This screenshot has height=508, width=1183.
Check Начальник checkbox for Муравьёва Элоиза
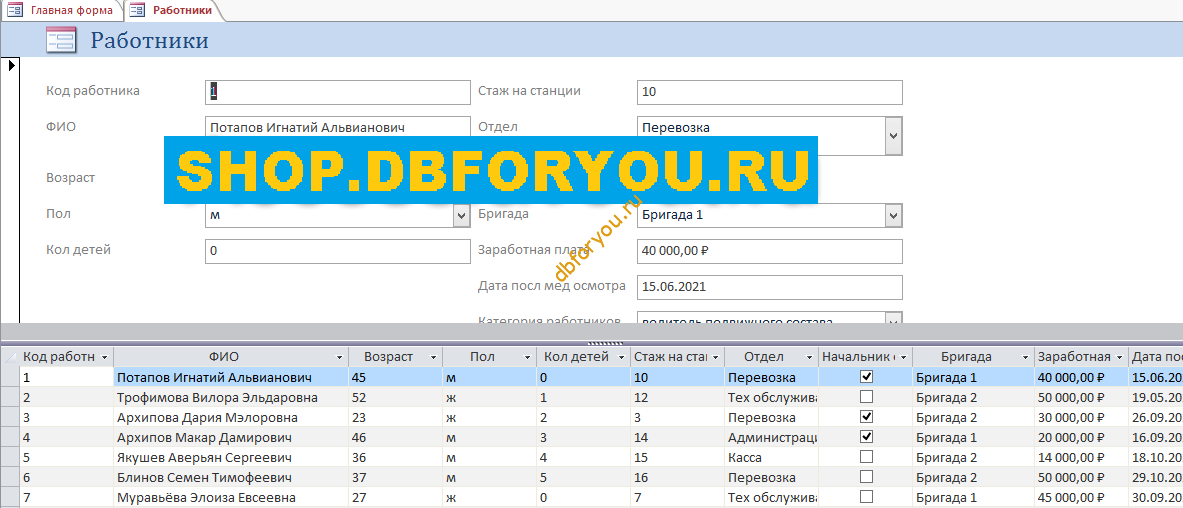click(867, 497)
